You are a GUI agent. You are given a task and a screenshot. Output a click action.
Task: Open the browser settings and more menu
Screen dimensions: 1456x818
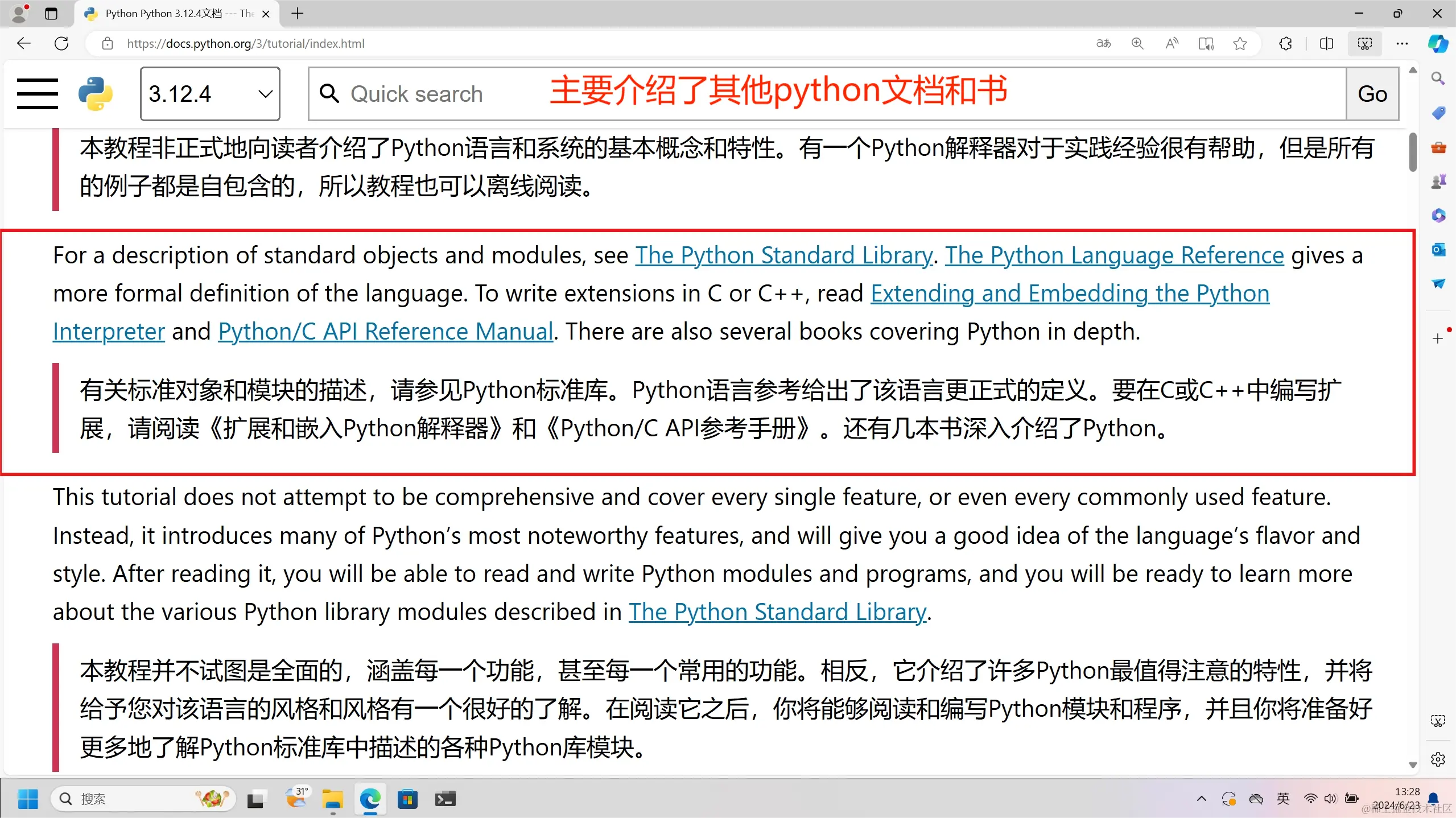coord(1402,44)
